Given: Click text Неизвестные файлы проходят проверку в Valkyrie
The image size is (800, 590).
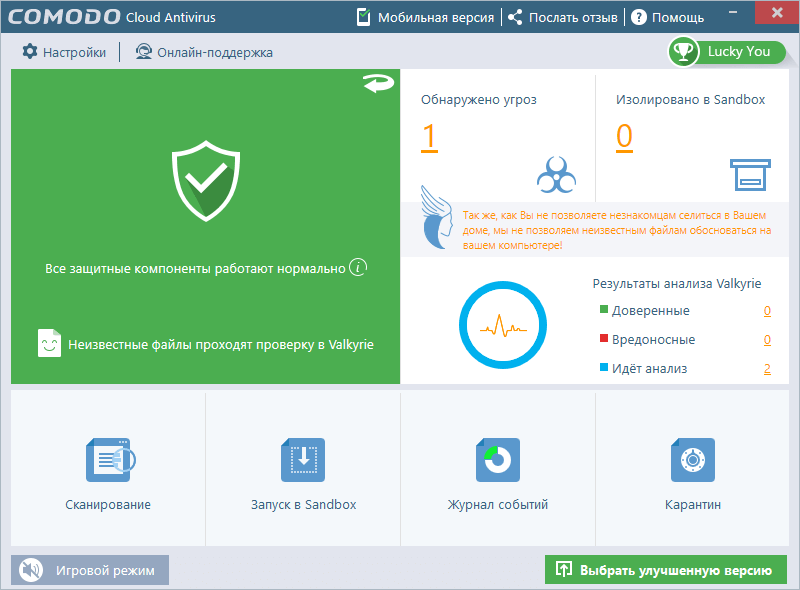Looking at the screenshot, I should click(x=221, y=345).
